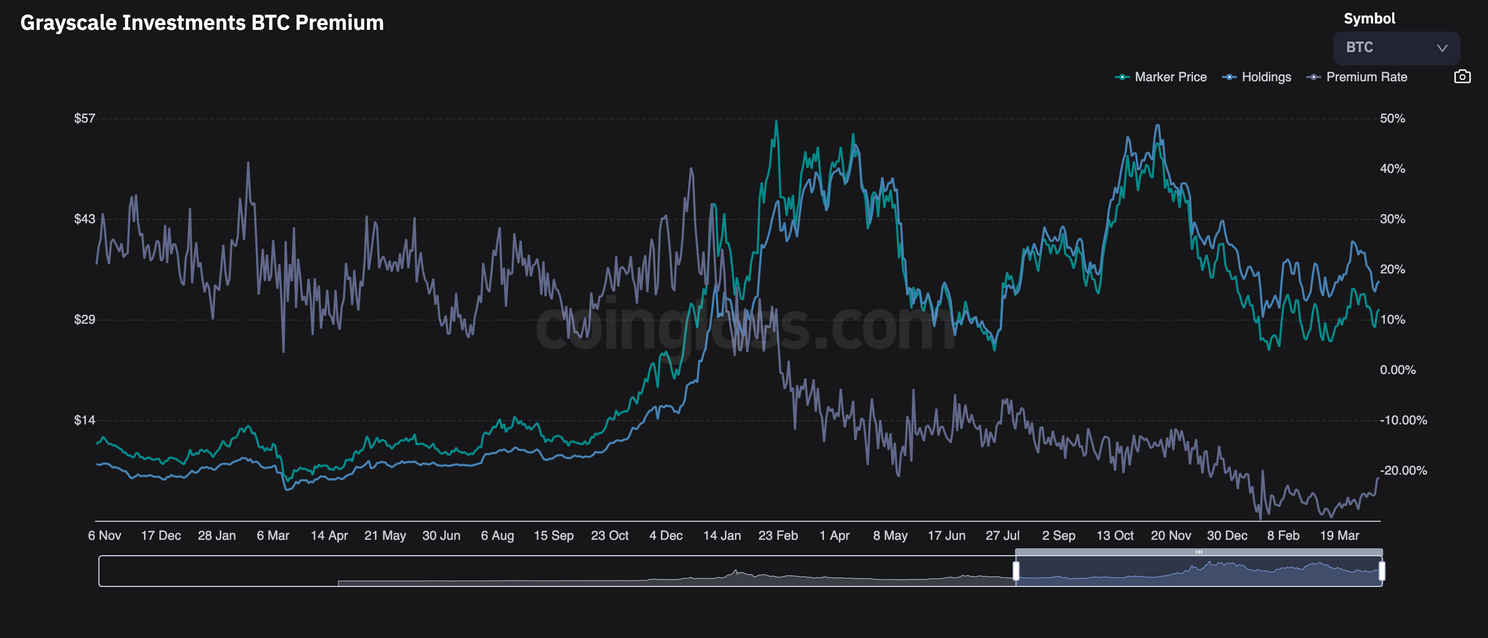Click the '-20.00%' right axis label
Viewport: 1488px width, 638px height.
point(1404,470)
